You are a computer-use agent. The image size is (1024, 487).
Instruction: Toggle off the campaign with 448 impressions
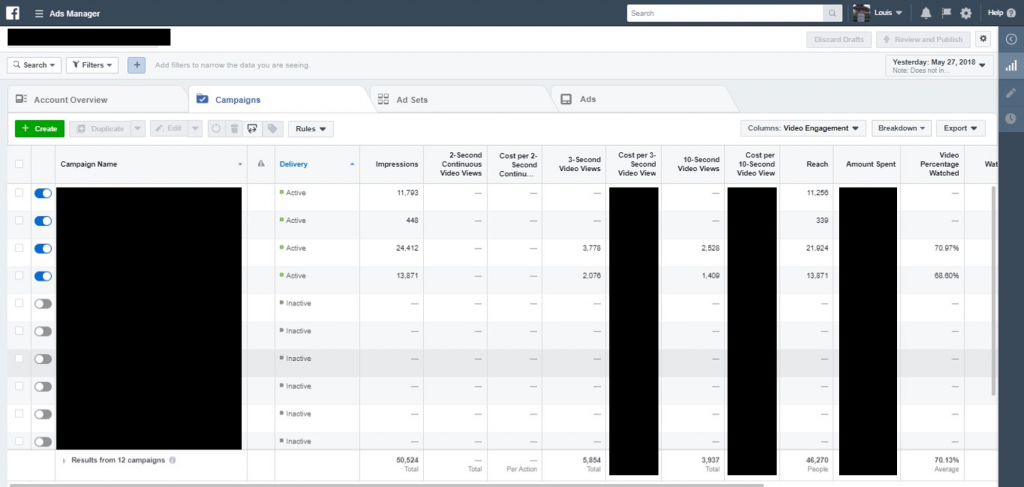[x=43, y=221]
